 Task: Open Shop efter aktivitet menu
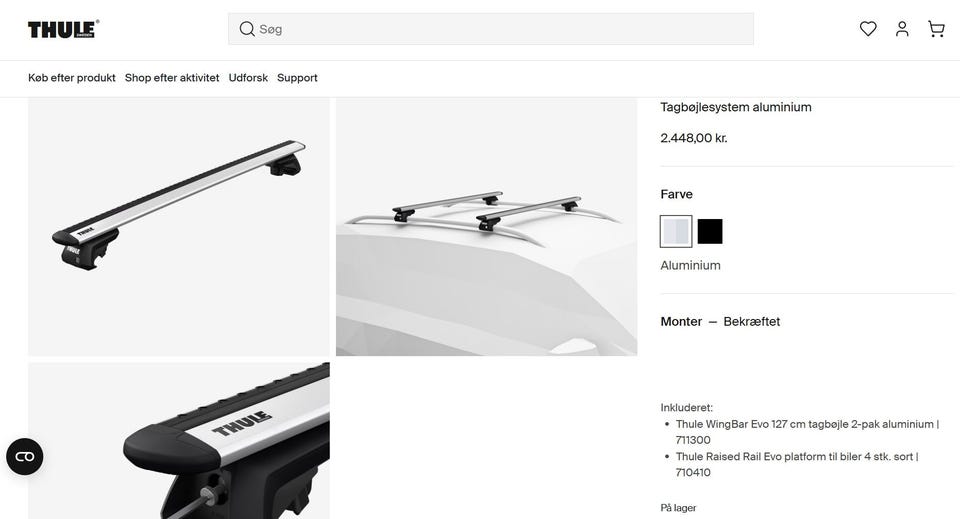(172, 78)
